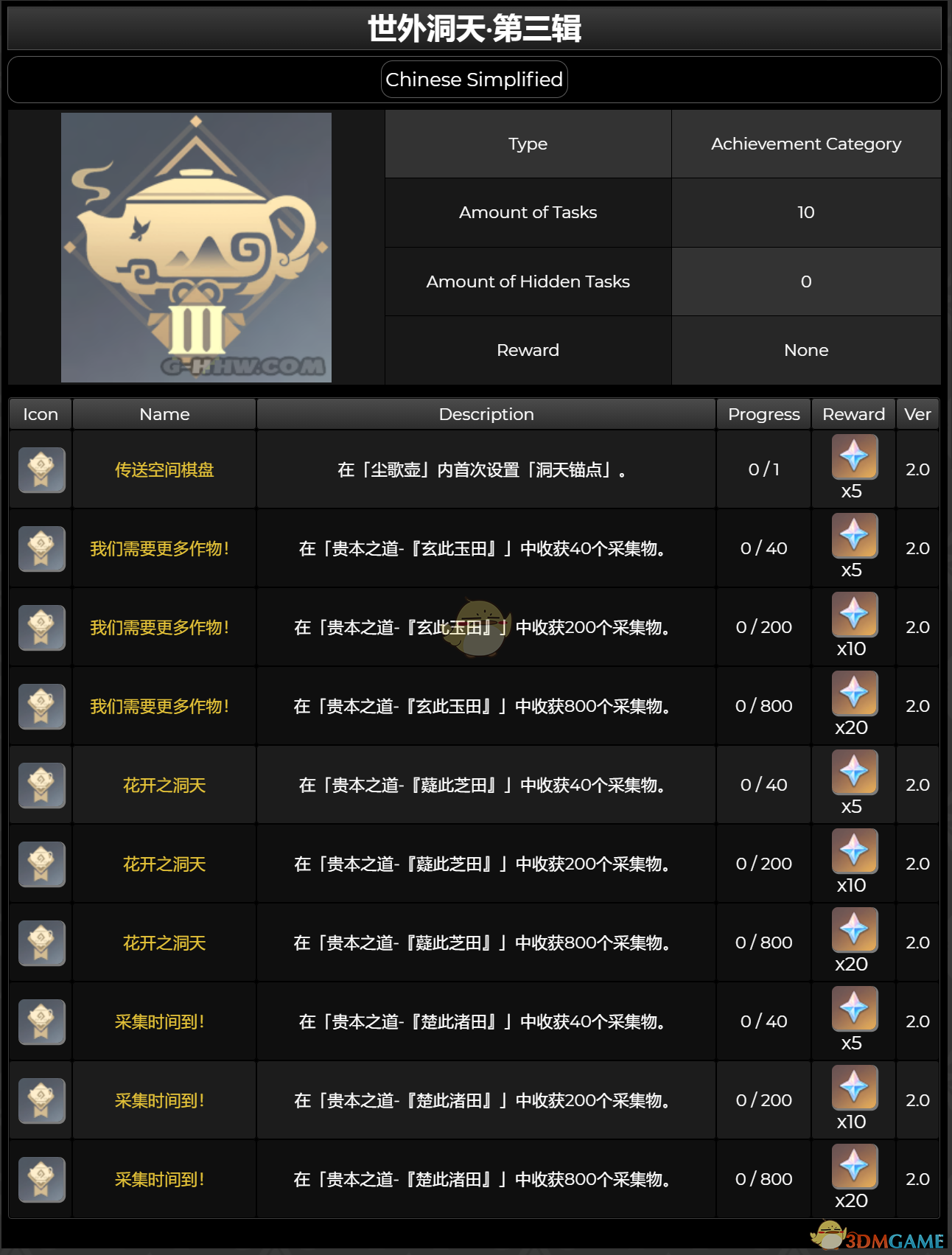
Task: Click the 世外洞天·第三辑 page title
Action: [475, 29]
